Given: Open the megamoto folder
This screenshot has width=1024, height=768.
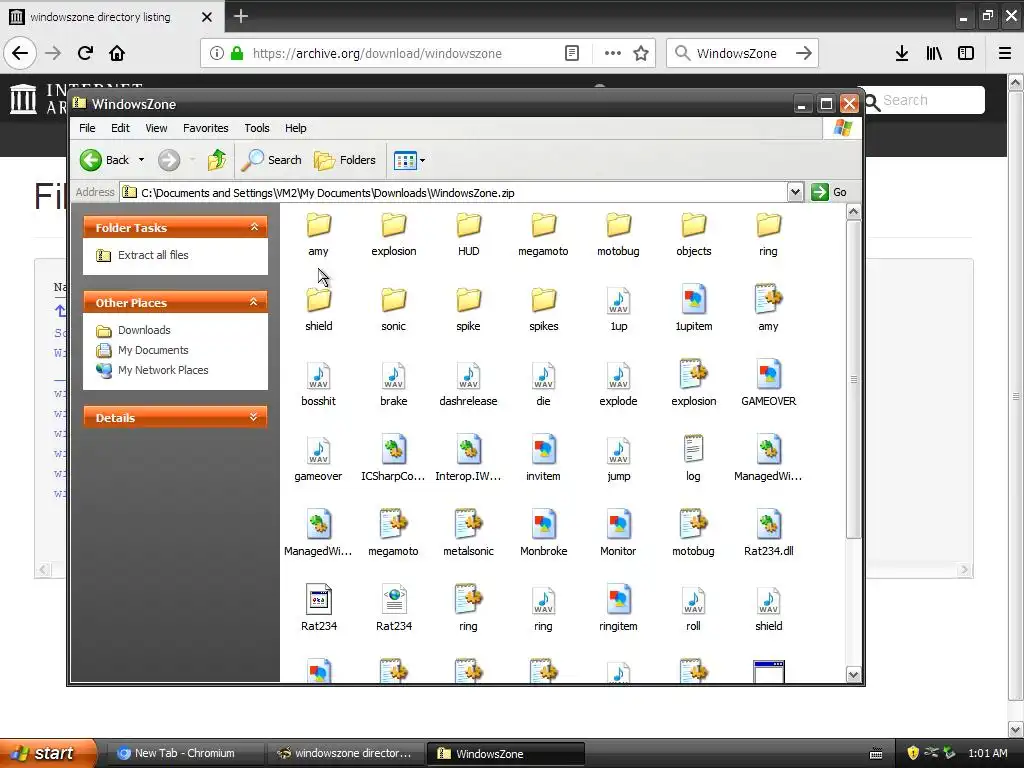Looking at the screenshot, I should pyautogui.click(x=543, y=234).
